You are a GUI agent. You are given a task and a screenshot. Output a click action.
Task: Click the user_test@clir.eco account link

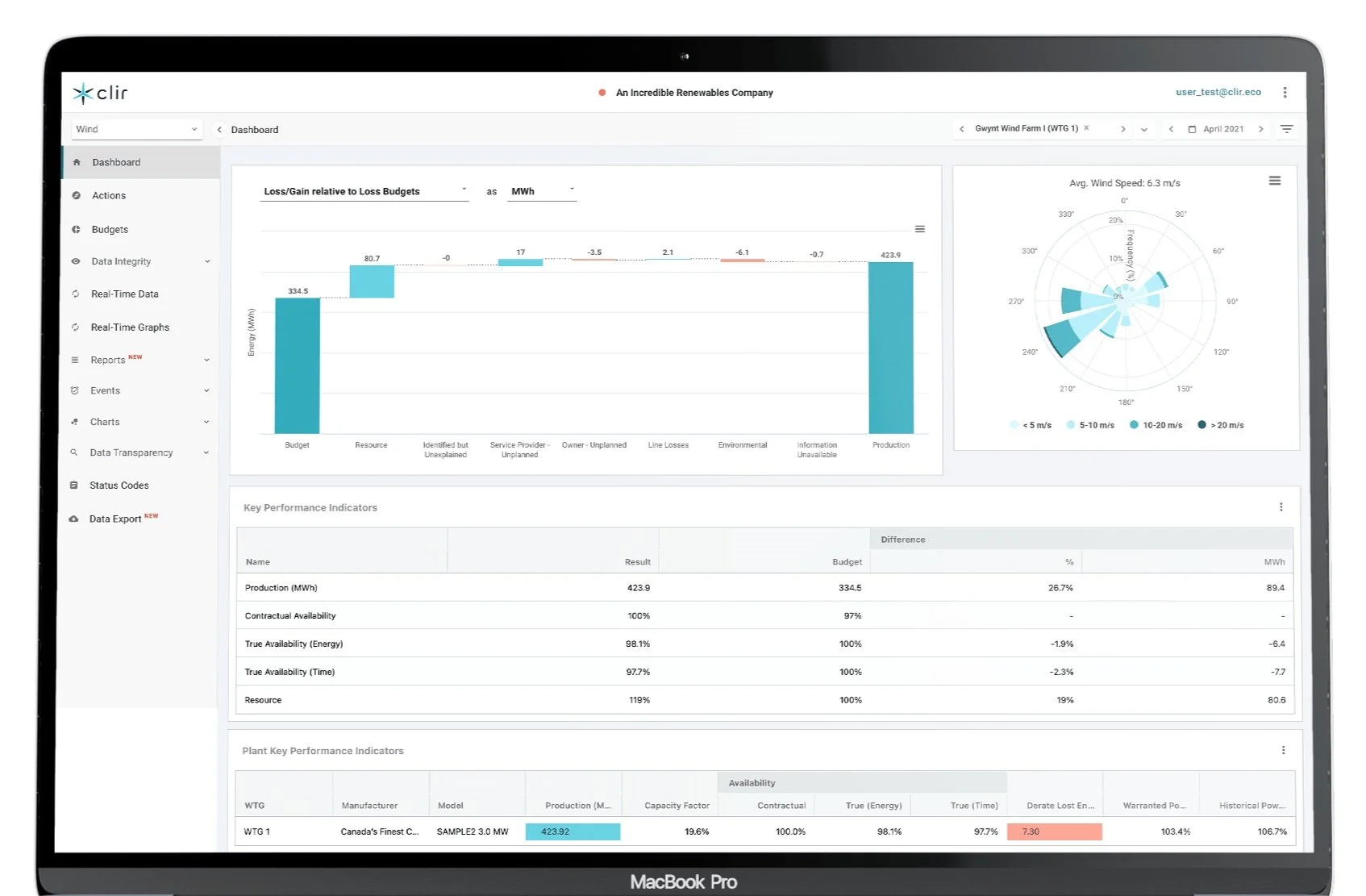coord(1218,92)
